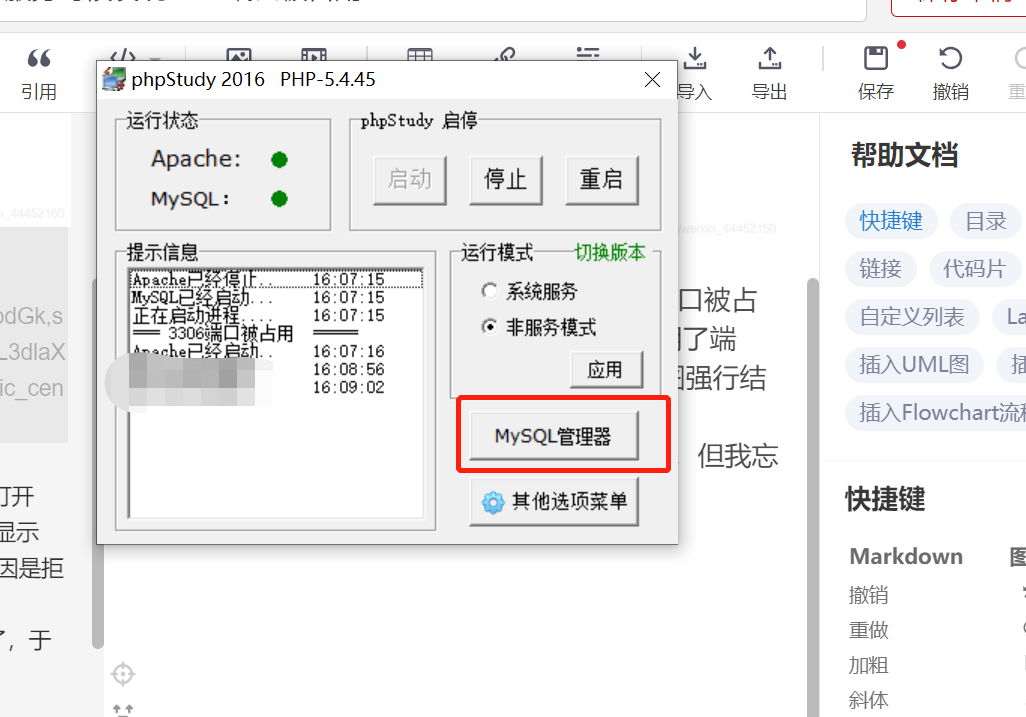Click the 引用 quote icon in editor toolbar
The height and width of the screenshot is (717, 1026).
pos(39,58)
